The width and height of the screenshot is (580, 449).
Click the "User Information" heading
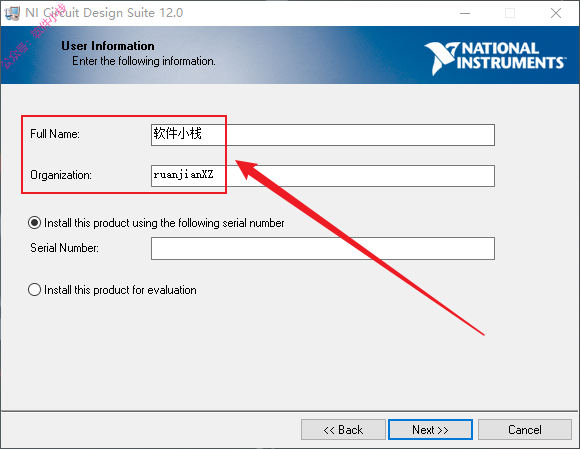tap(108, 46)
